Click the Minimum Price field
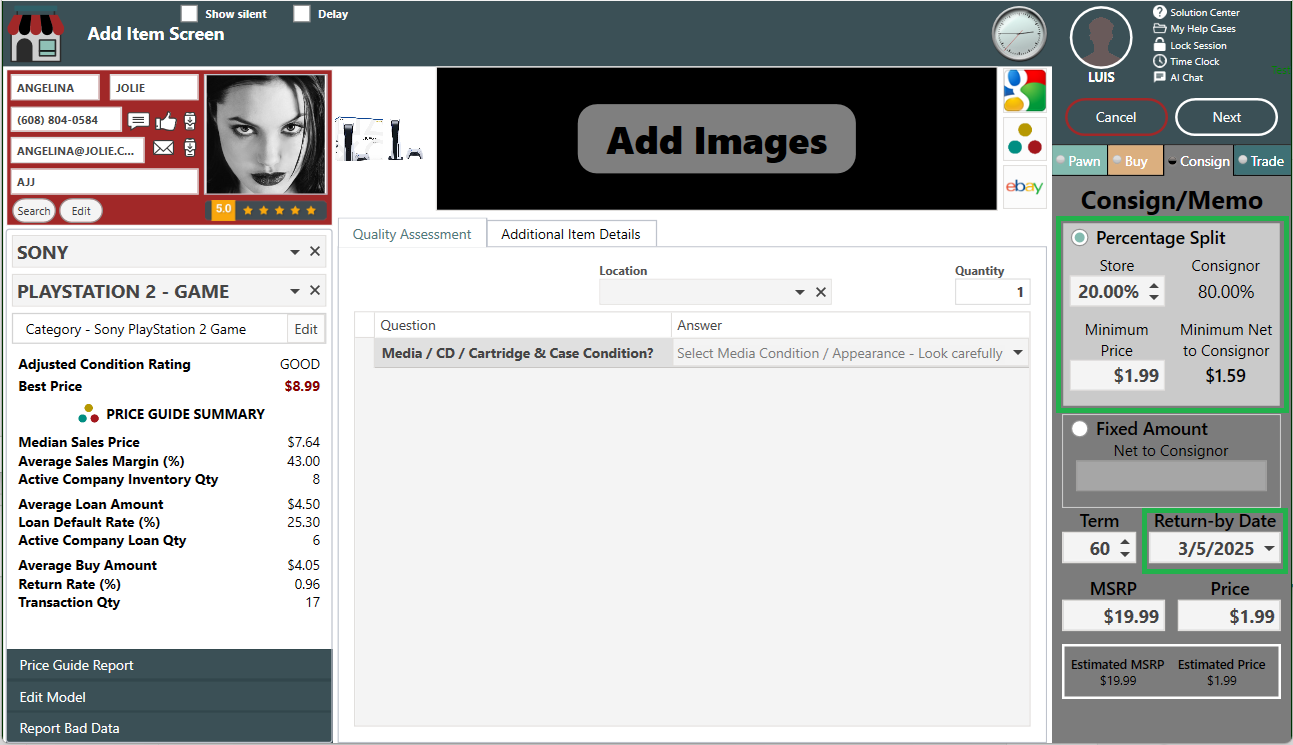Viewport: 1293px width, 745px height. coord(1116,375)
